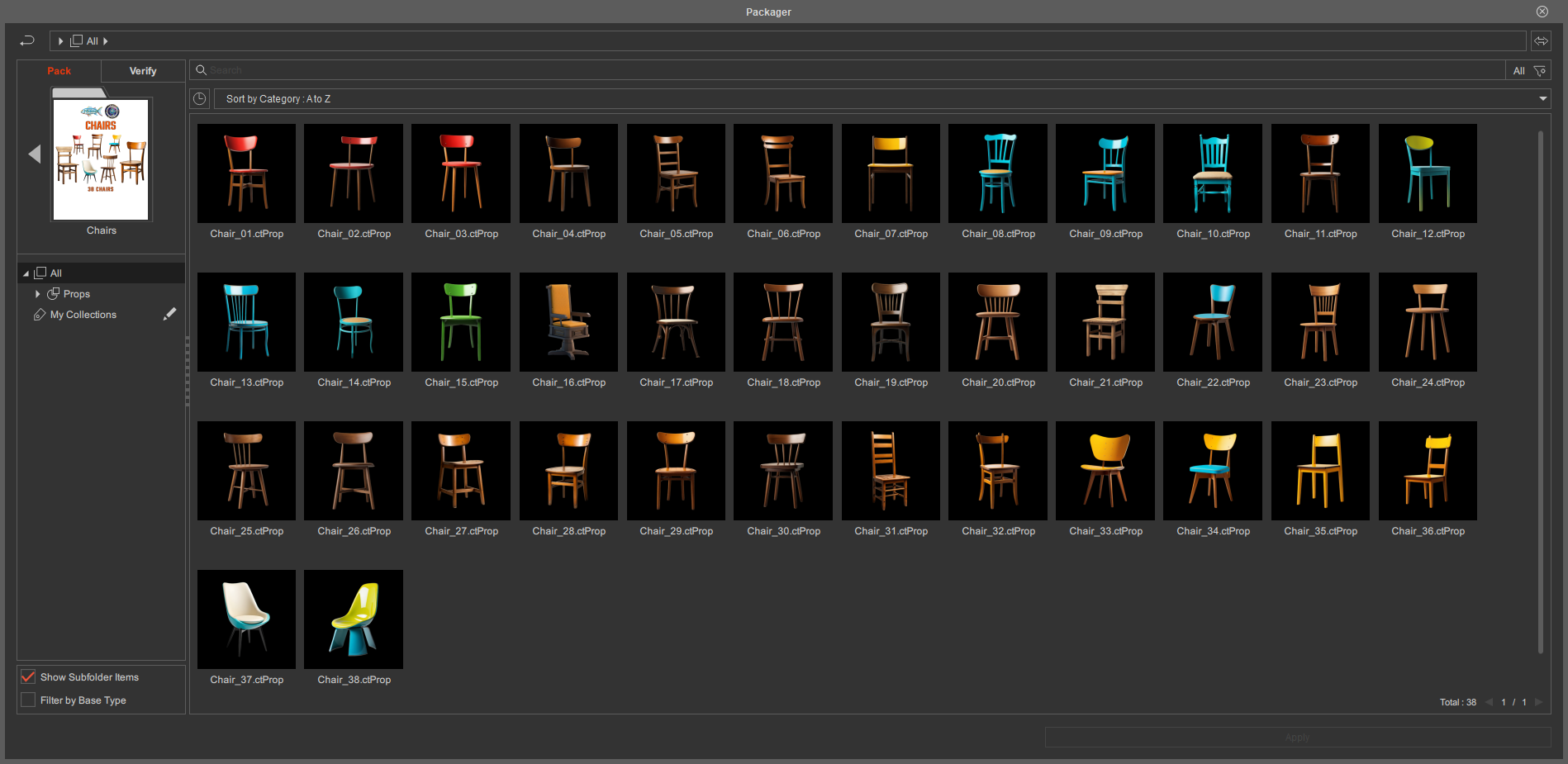Click the breadcrumb root arrow before All
1568x764 pixels.
click(x=60, y=41)
